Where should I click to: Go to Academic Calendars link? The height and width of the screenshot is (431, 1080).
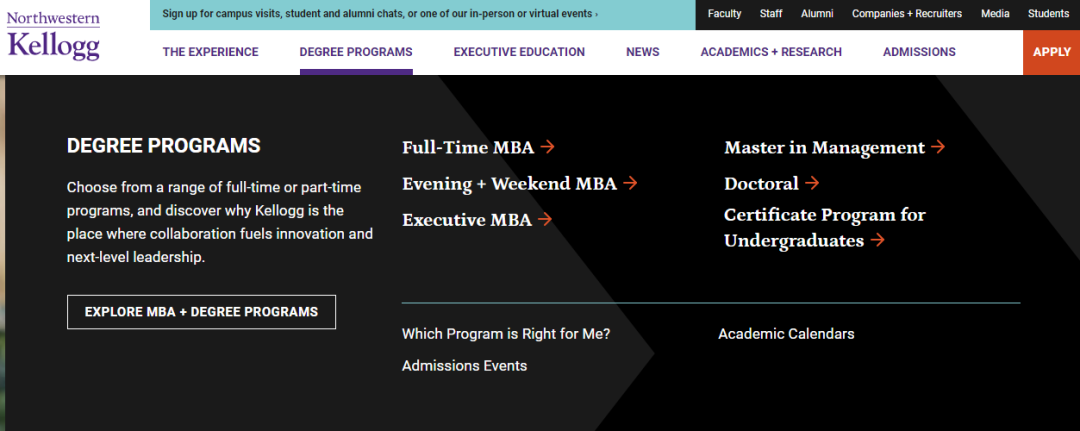786,334
